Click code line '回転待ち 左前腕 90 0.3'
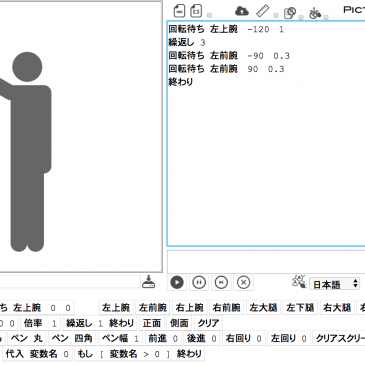Image resolution: width=365 pixels, height=365 pixels. (x=226, y=69)
